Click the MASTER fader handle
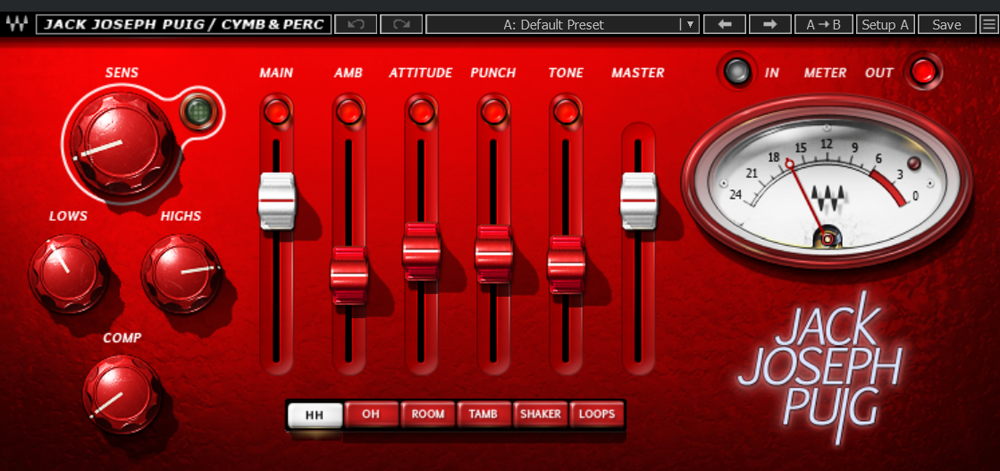The height and width of the screenshot is (471, 1000). pos(638,201)
